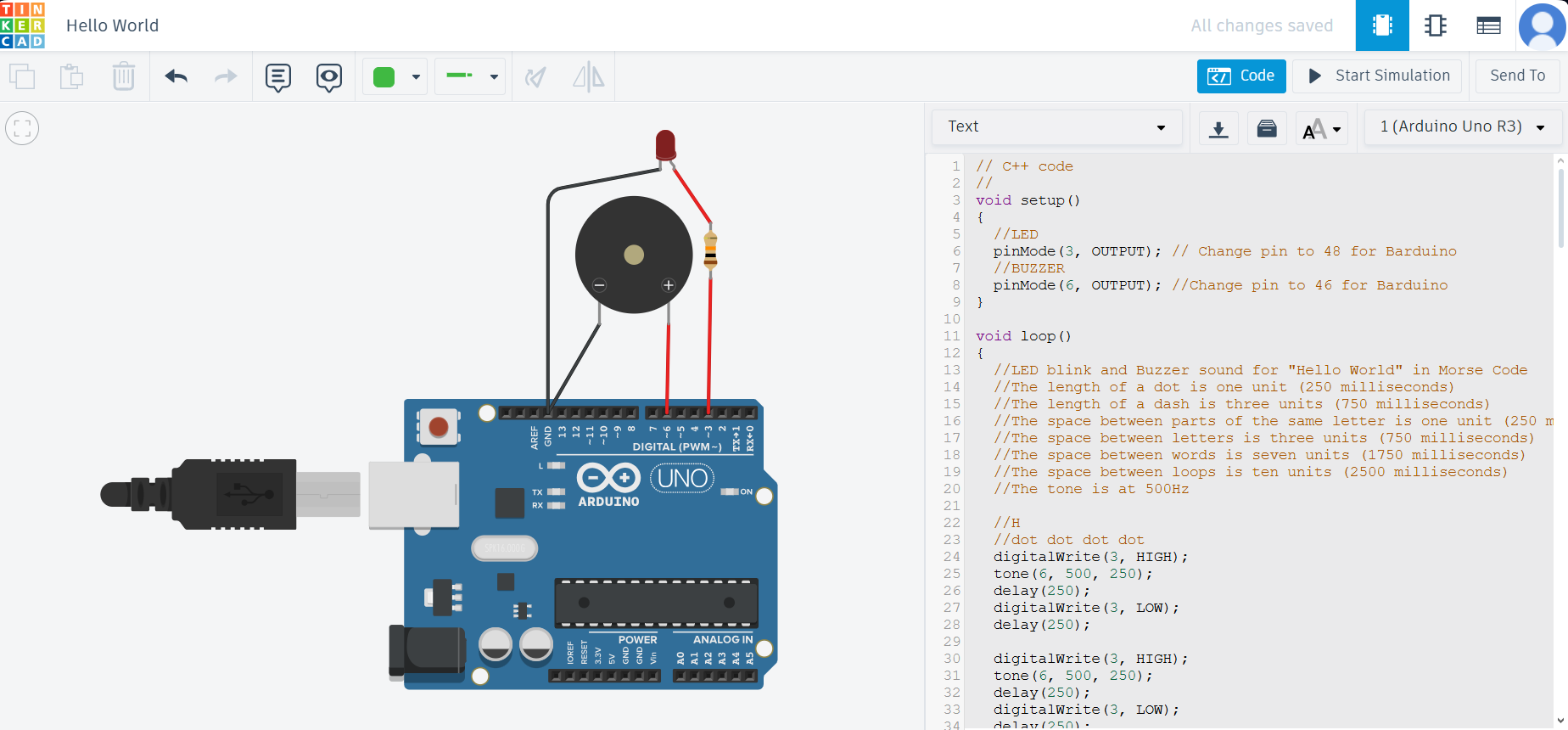Viewport: 1568px width, 730px height.
Task: Click the //dot dot dot dot comment
Action: [1068, 540]
